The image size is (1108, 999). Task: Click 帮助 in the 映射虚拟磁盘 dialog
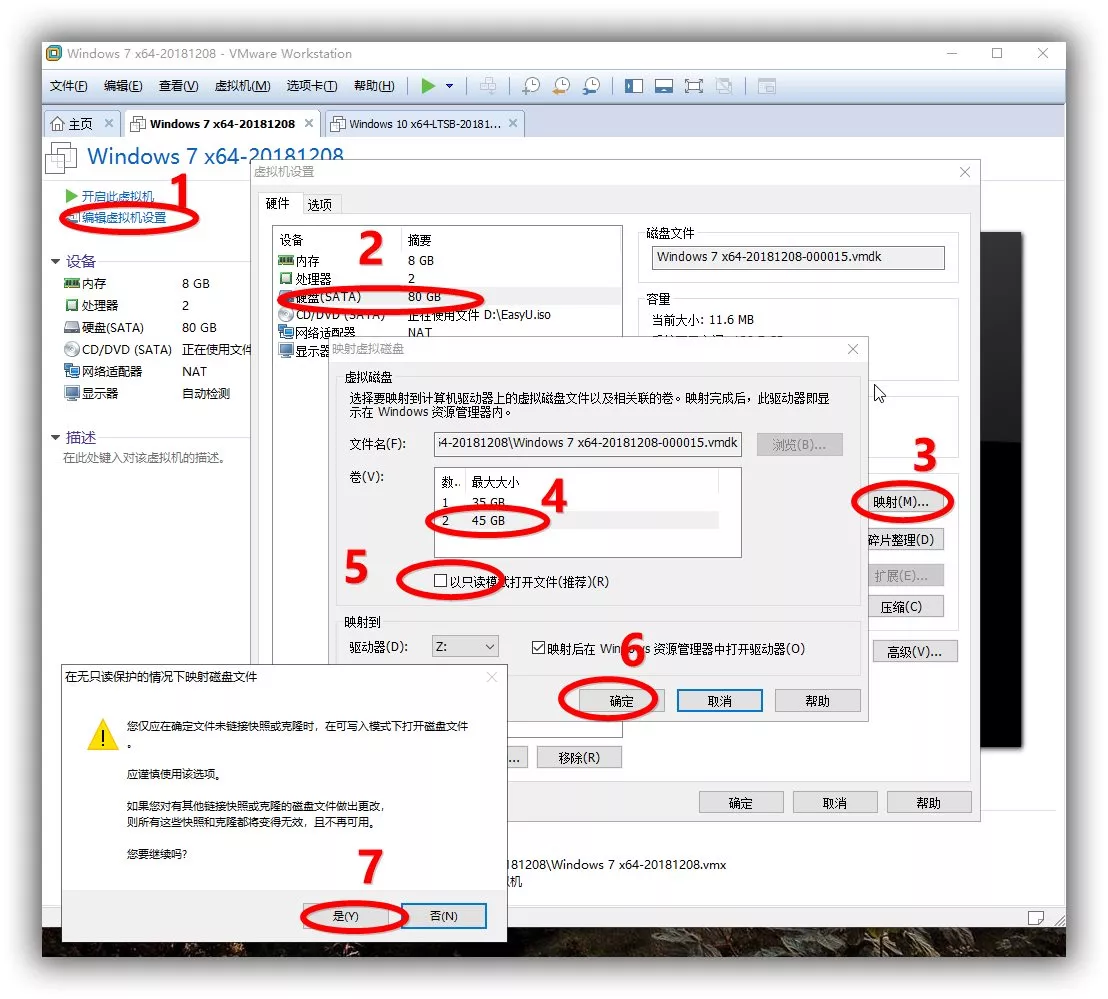[x=818, y=701]
